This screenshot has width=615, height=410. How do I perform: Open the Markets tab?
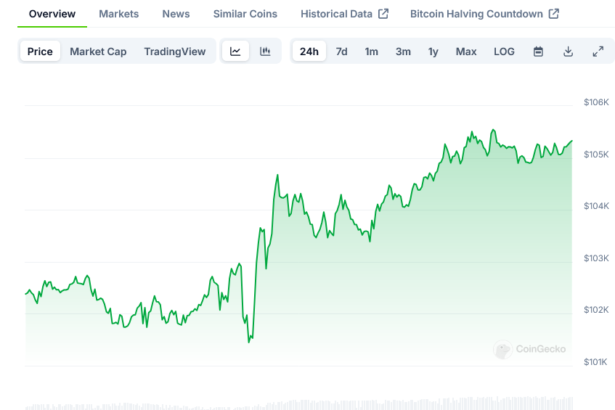pos(119,14)
